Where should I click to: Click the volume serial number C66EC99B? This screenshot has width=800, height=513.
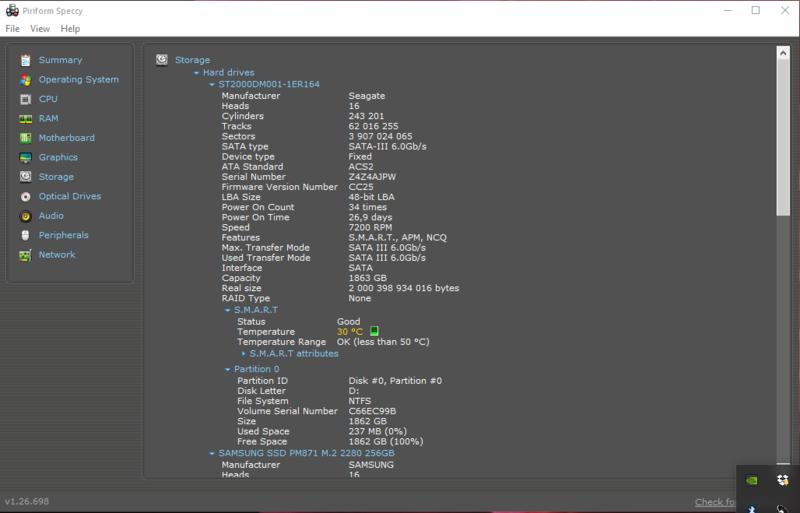(x=372, y=411)
